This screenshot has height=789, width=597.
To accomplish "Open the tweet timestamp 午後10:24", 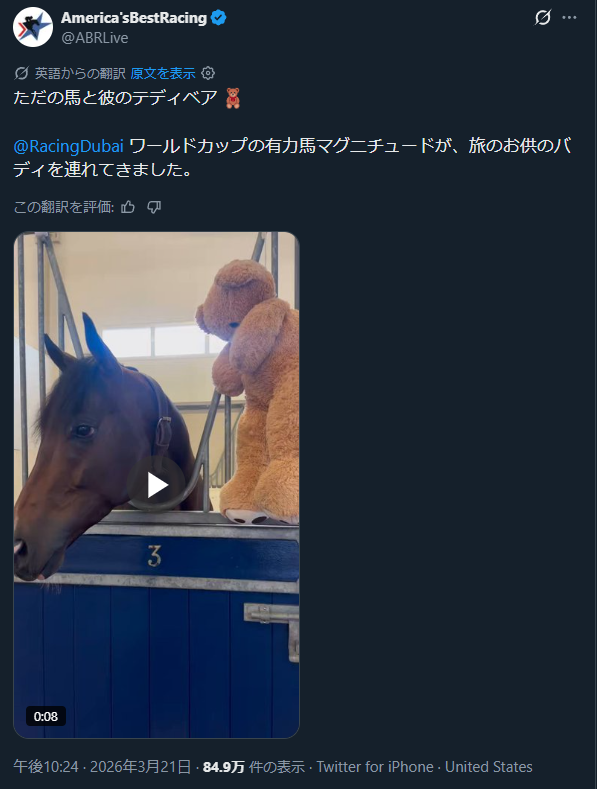I will point(46,766).
